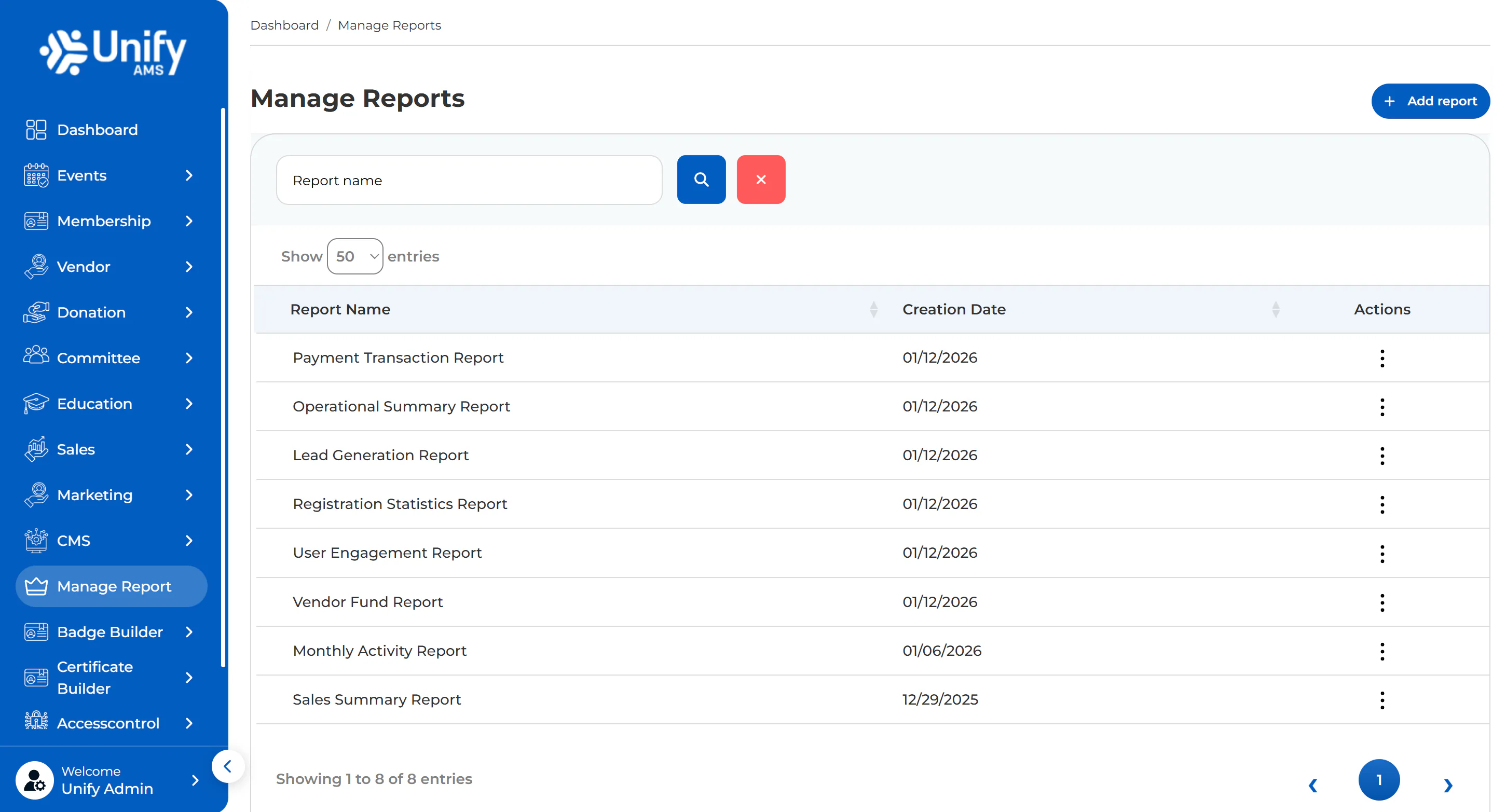Open the Events menu label

click(82, 175)
